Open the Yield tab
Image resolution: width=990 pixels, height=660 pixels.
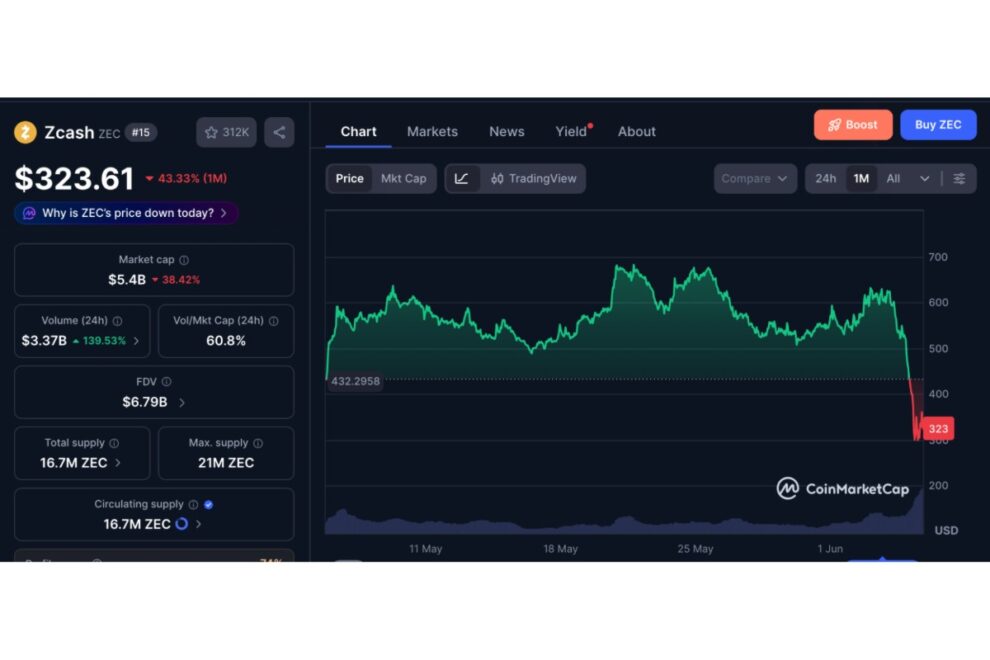[x=572, y=131]
